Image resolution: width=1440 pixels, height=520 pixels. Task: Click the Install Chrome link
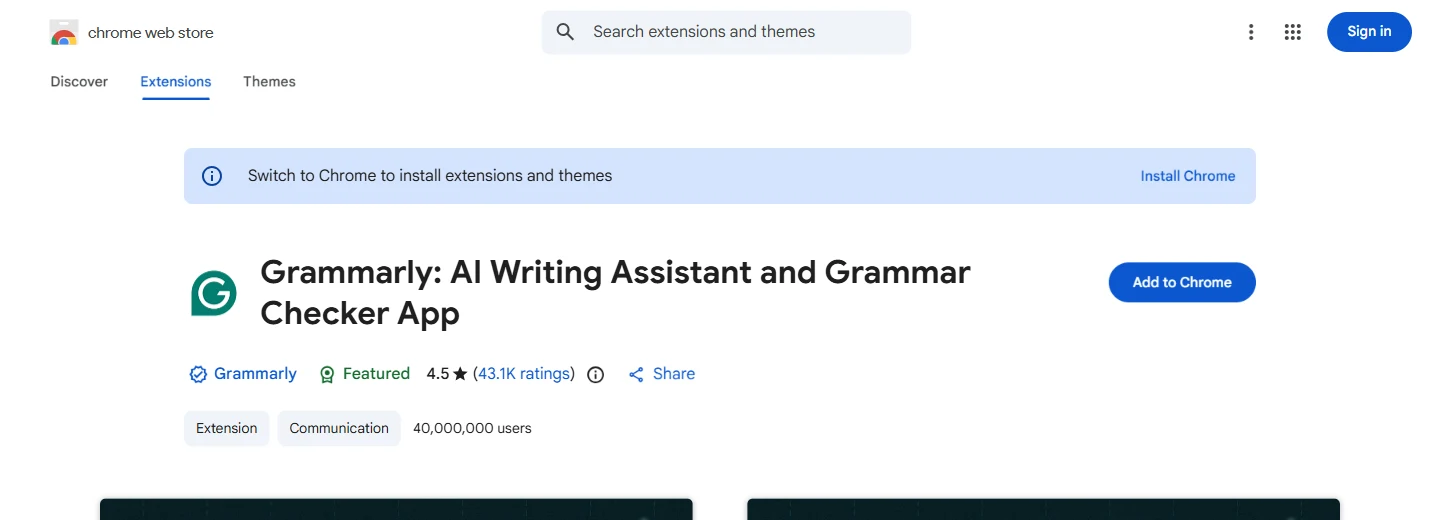pyautogui.click(x=1188, y=176)
